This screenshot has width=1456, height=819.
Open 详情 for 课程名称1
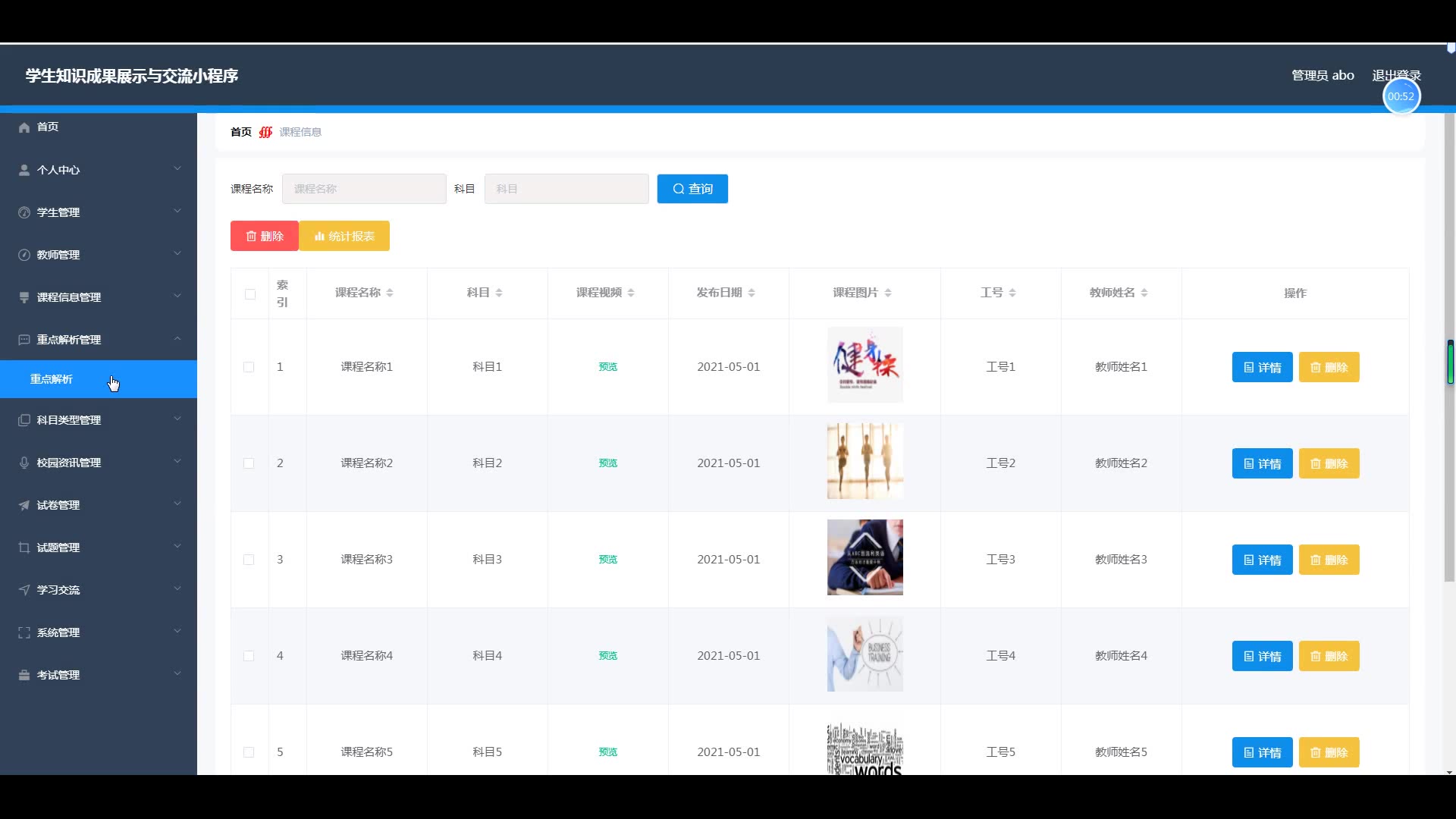click(1262, 367)
